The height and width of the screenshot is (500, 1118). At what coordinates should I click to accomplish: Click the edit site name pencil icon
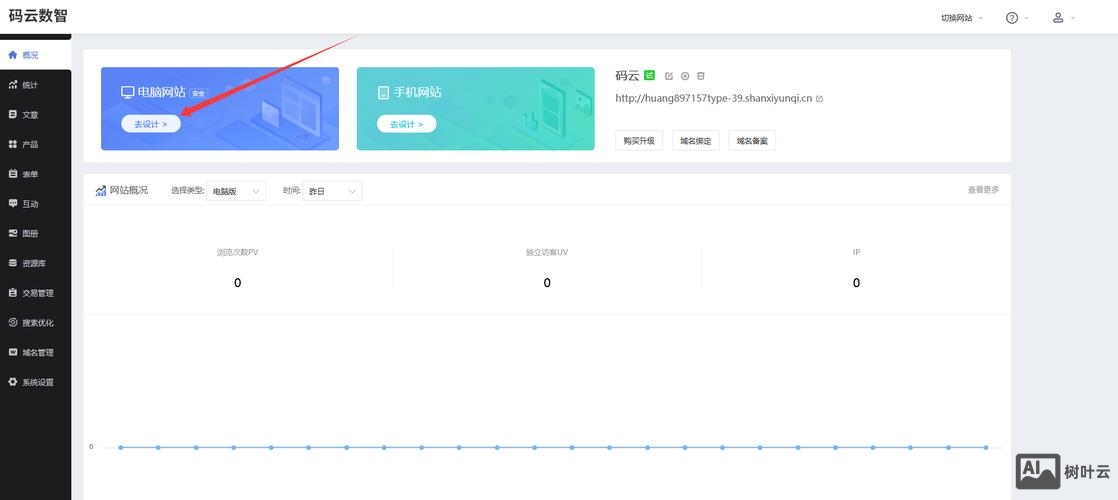pyautogui.click(x=669, y=76)
